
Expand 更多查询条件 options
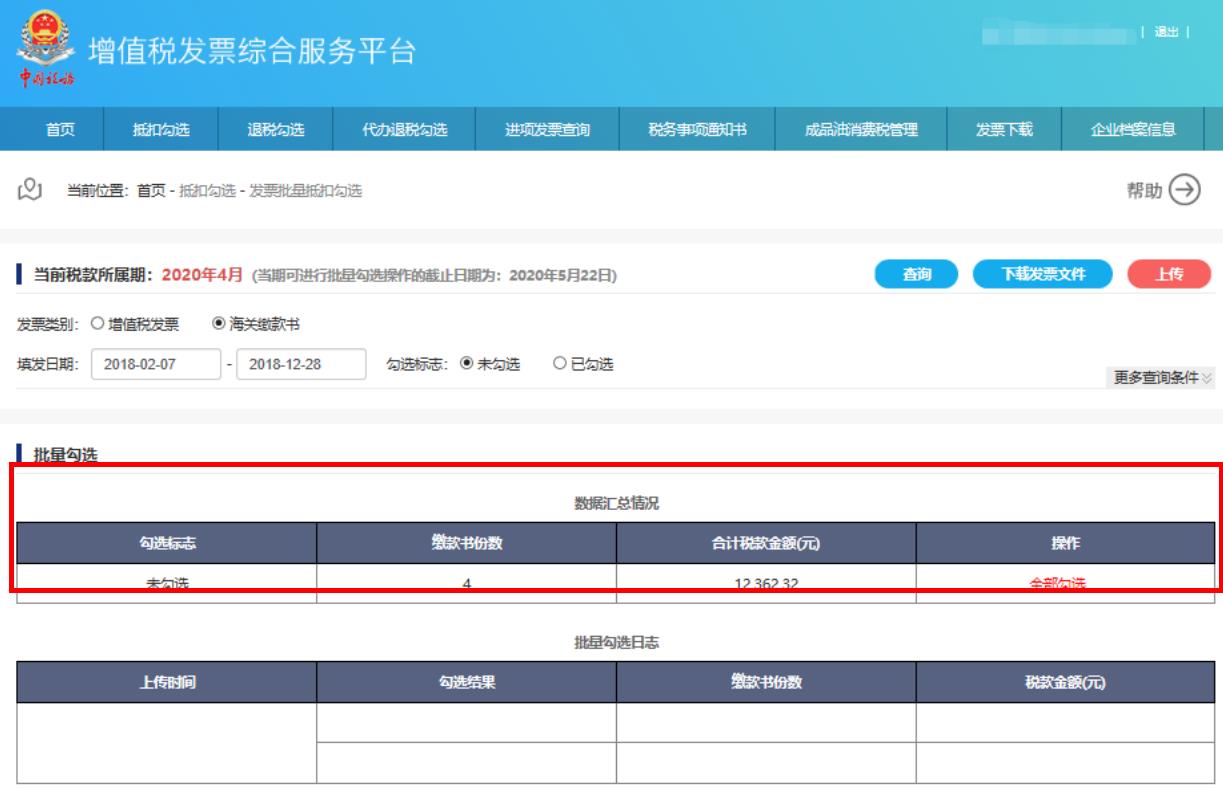click(x=1163, y=377)
